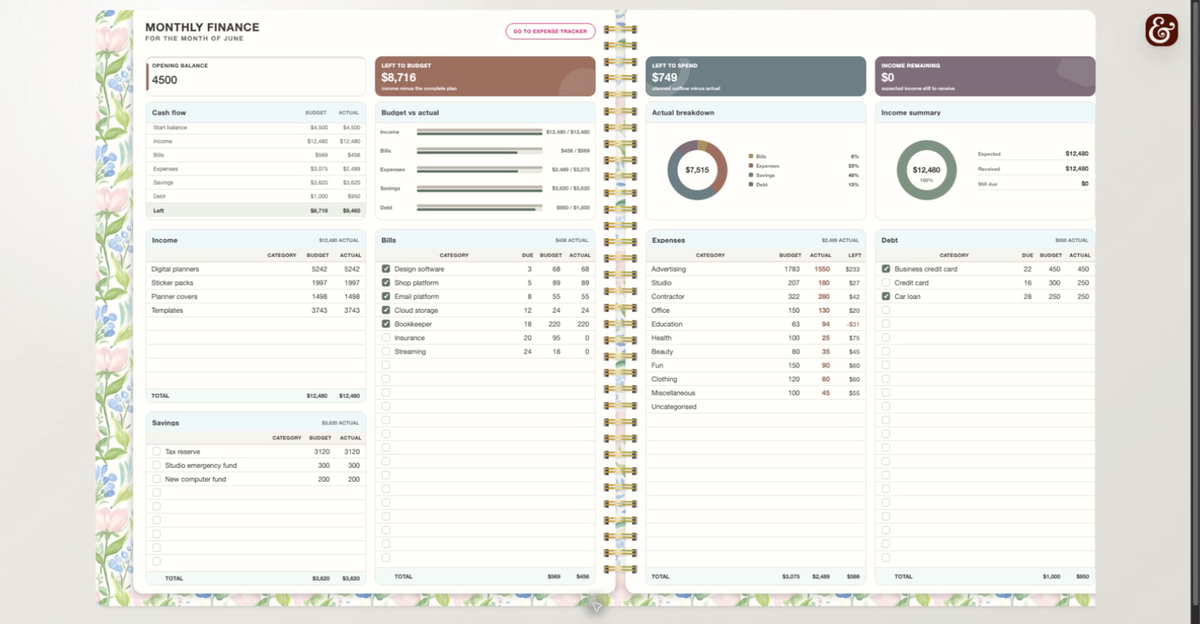Select the Health expense category
This screenshot has width=1200, height=624.
[661, 338]
